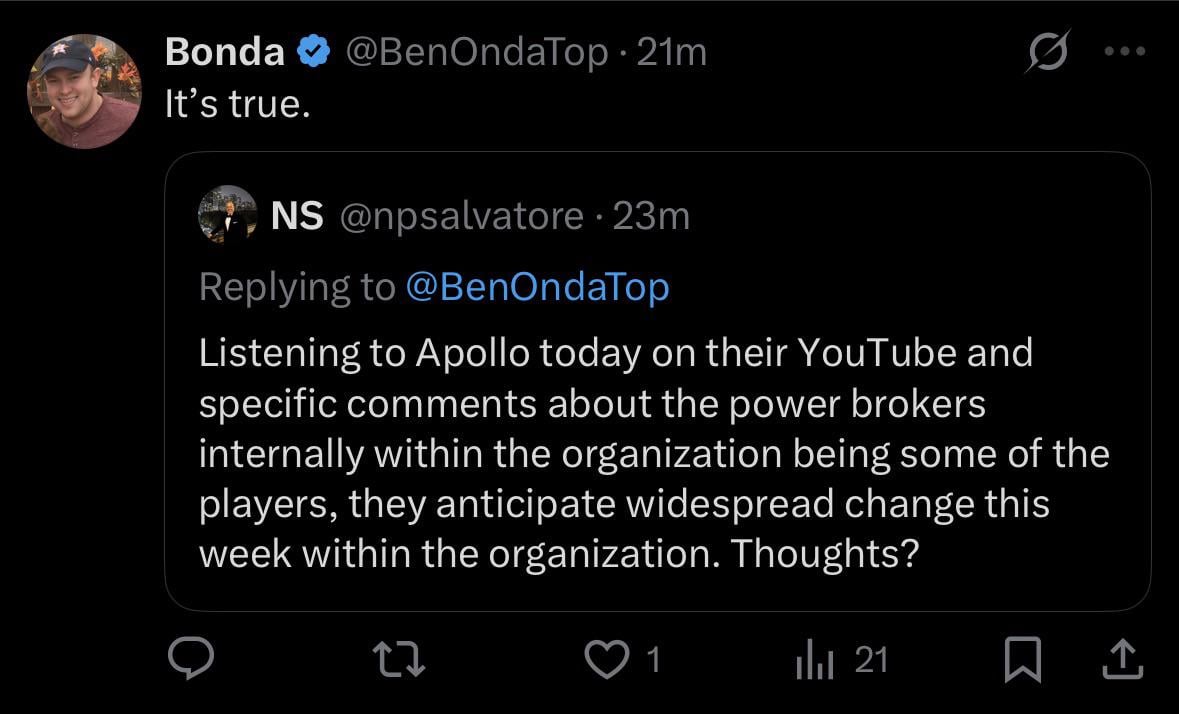Click the reply speech bubble icon
1179x714 pixels.
click(x=190, y=659)
